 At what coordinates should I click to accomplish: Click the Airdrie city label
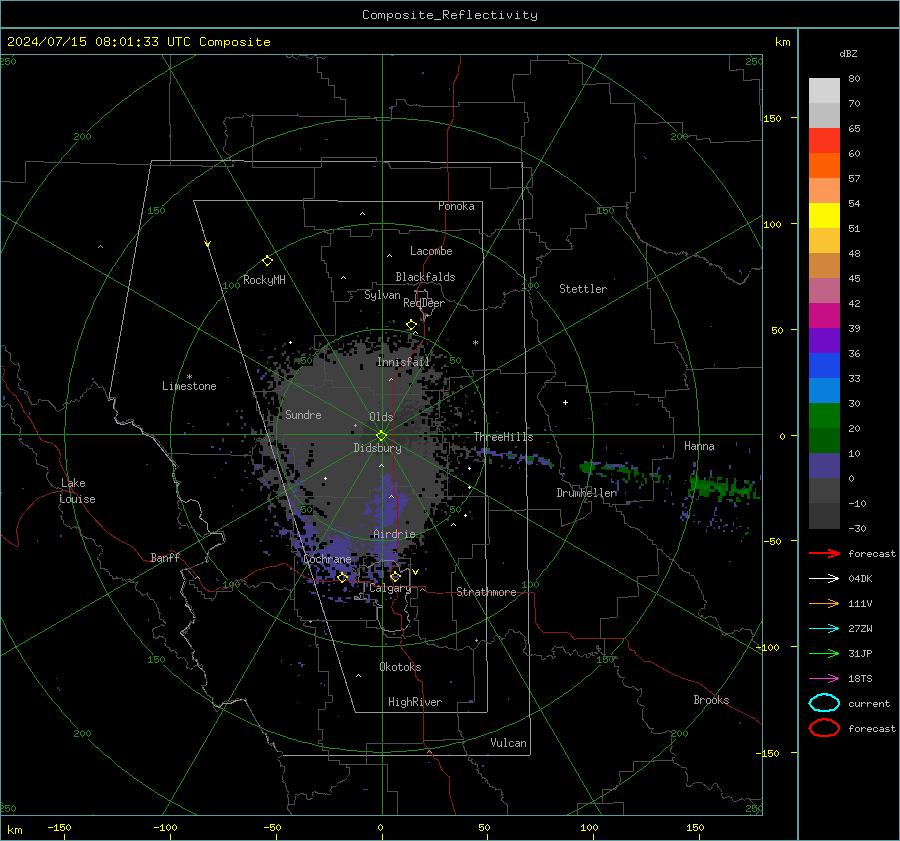click(x=394, y=534)
